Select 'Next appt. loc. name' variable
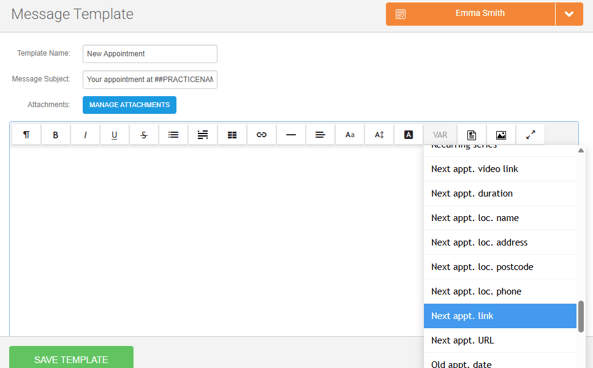This screenshot has width=593, height=368. coord(500,218)
